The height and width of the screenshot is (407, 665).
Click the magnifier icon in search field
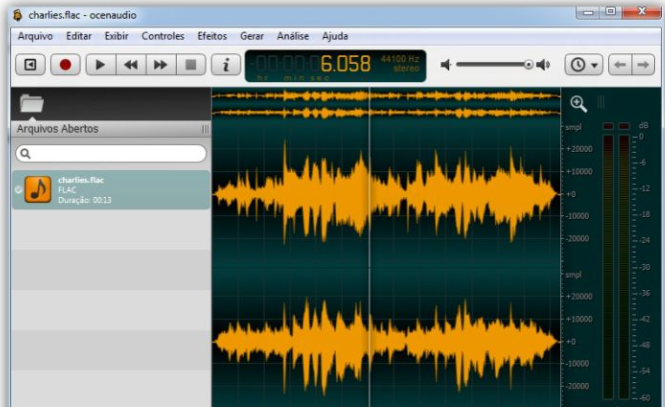pyautogui.click(x=25, y=153)
